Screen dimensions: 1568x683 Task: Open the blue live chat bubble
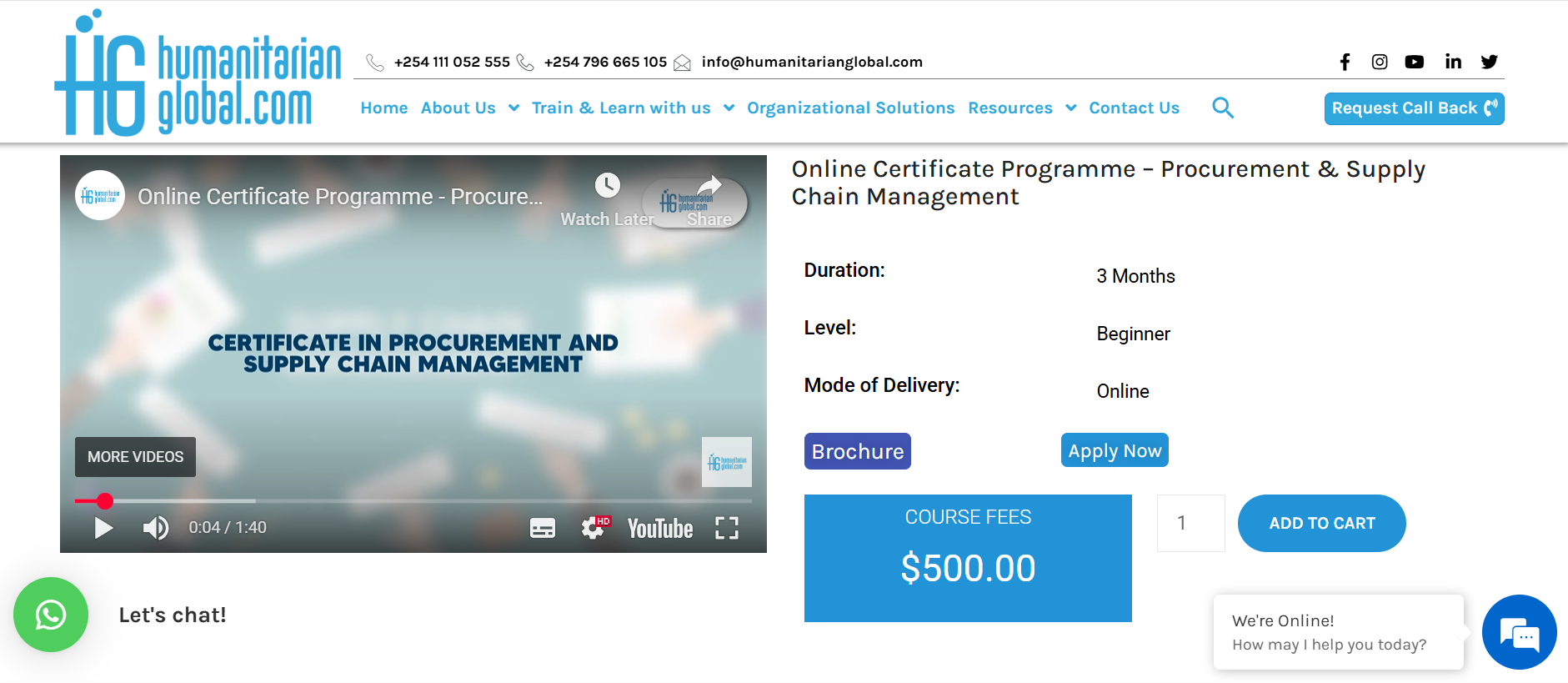[x=1519, y=632]
